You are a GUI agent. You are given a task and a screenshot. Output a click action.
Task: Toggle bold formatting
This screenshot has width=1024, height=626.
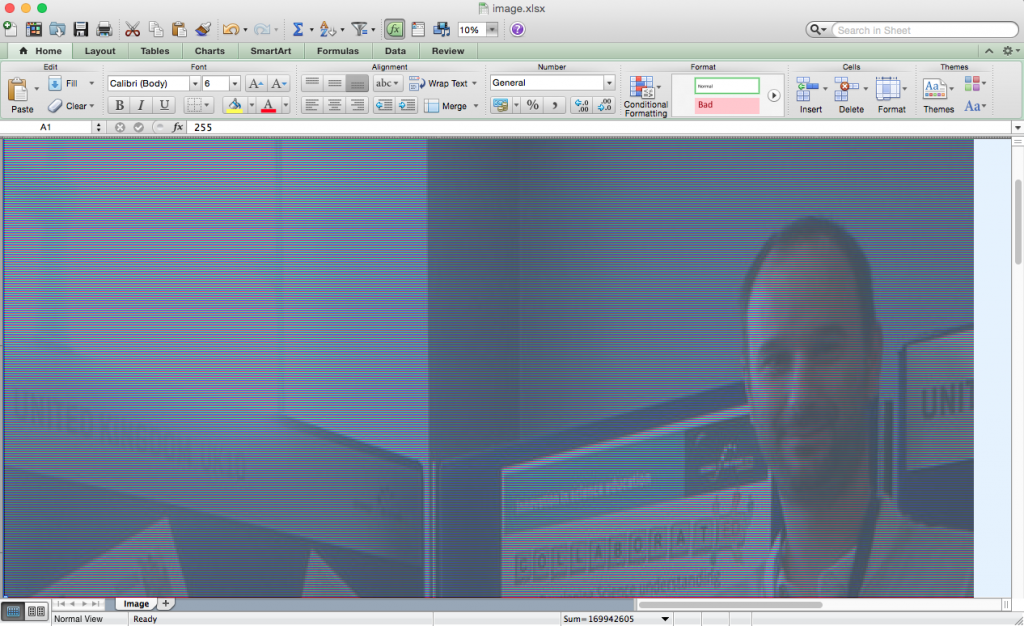119,105
